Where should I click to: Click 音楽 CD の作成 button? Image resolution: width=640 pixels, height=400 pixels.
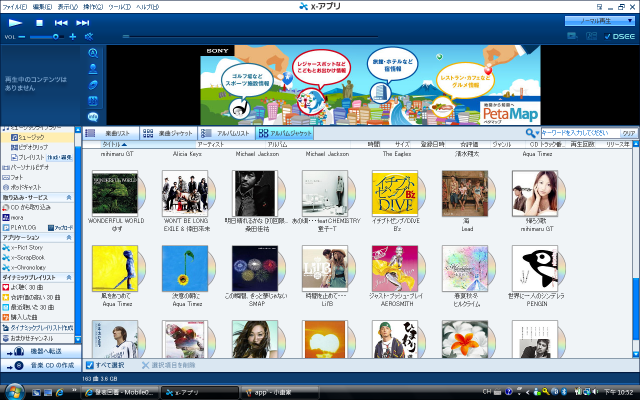pos(40,365)
